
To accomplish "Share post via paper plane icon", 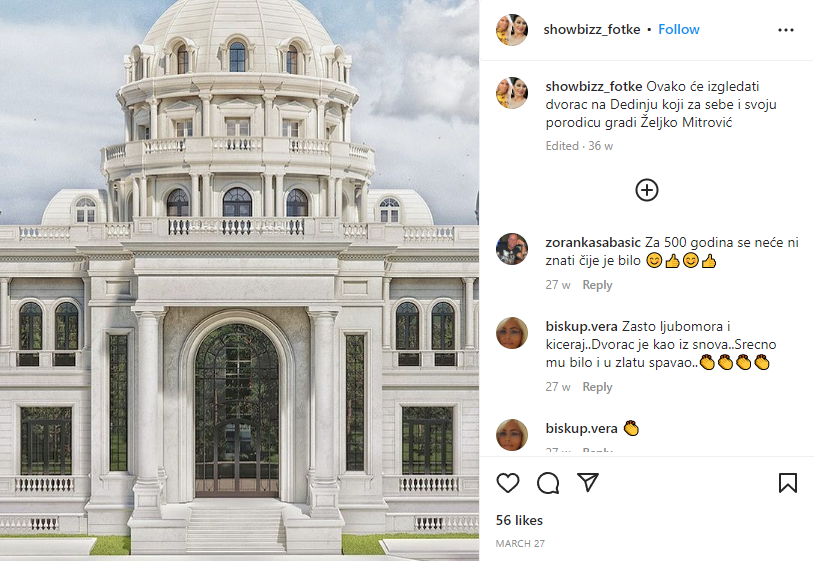I will (588, 482).
